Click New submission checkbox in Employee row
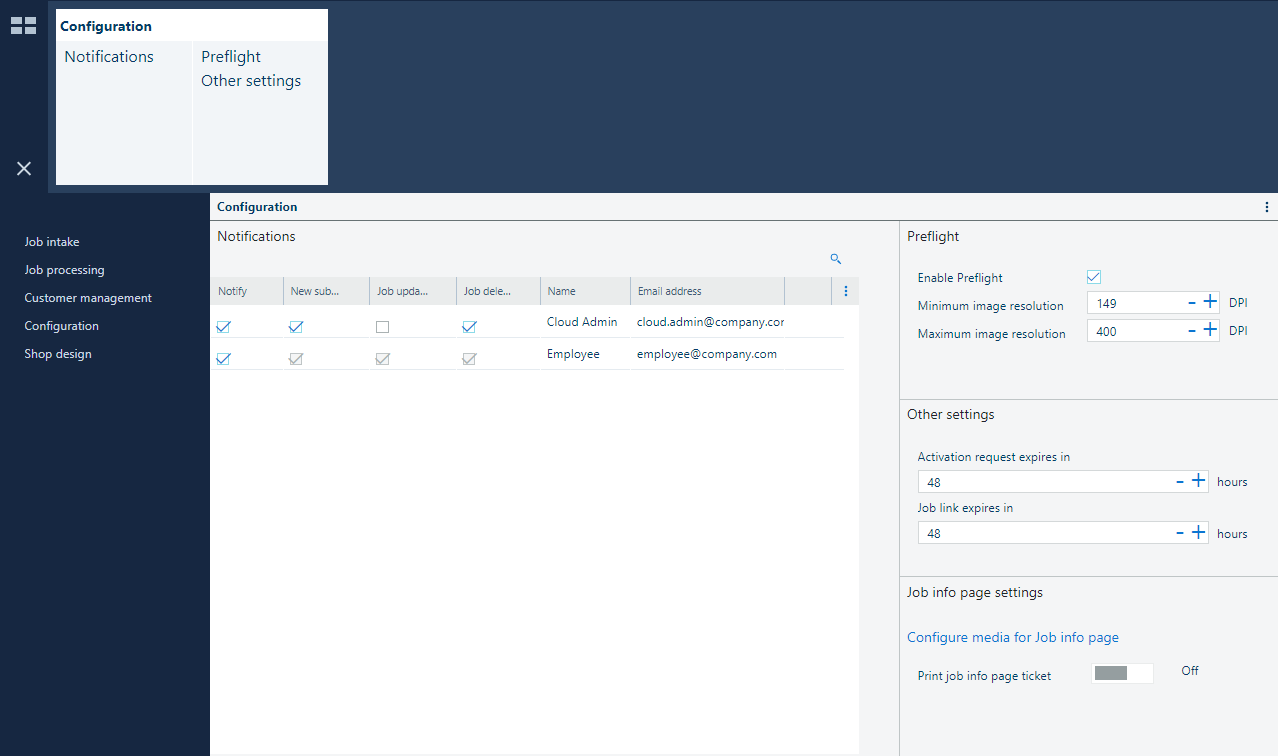This screenshot has height=756, width=1278. 296,359
